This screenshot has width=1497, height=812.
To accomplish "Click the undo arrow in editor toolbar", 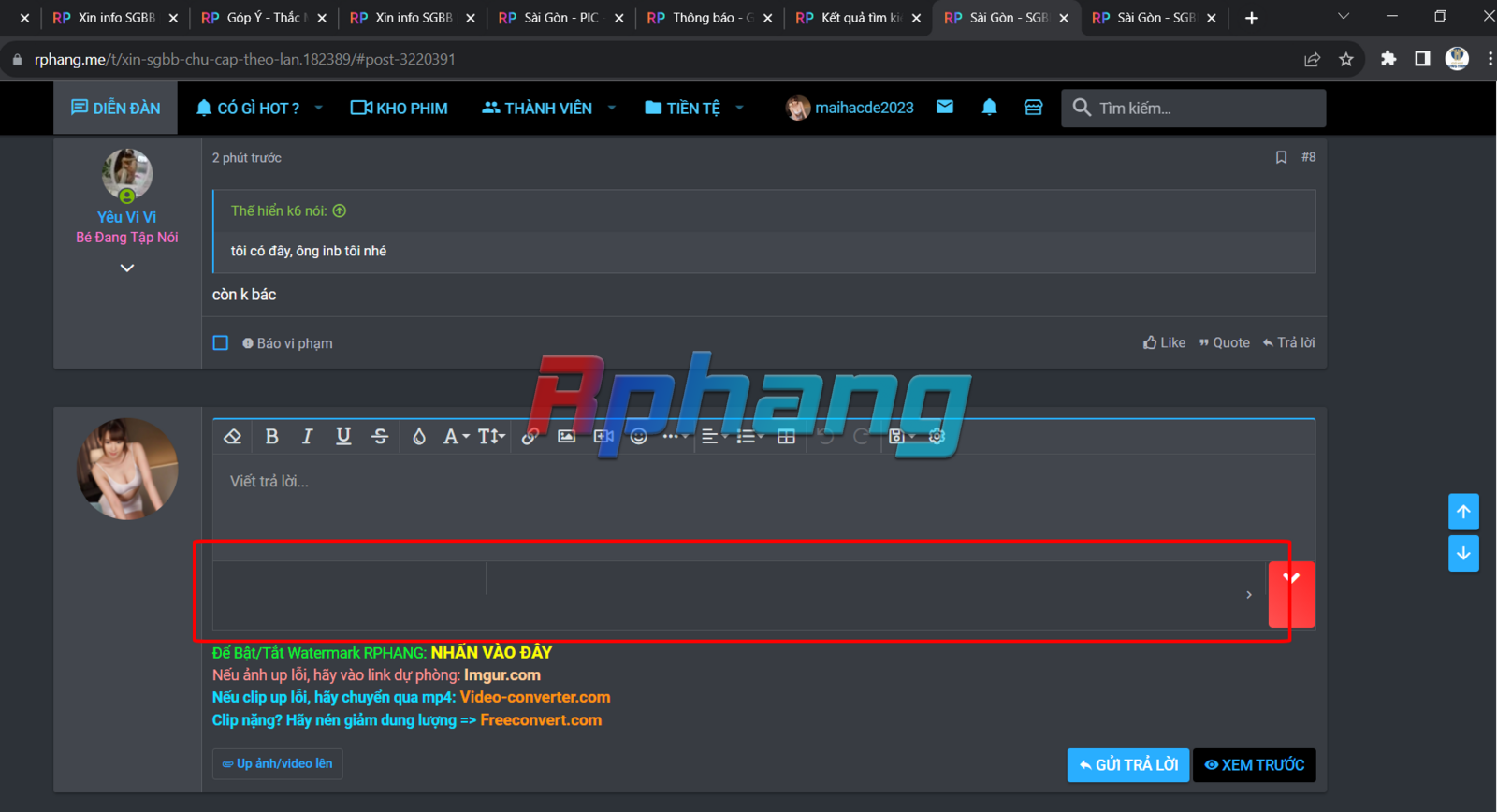I will [825, 436].
